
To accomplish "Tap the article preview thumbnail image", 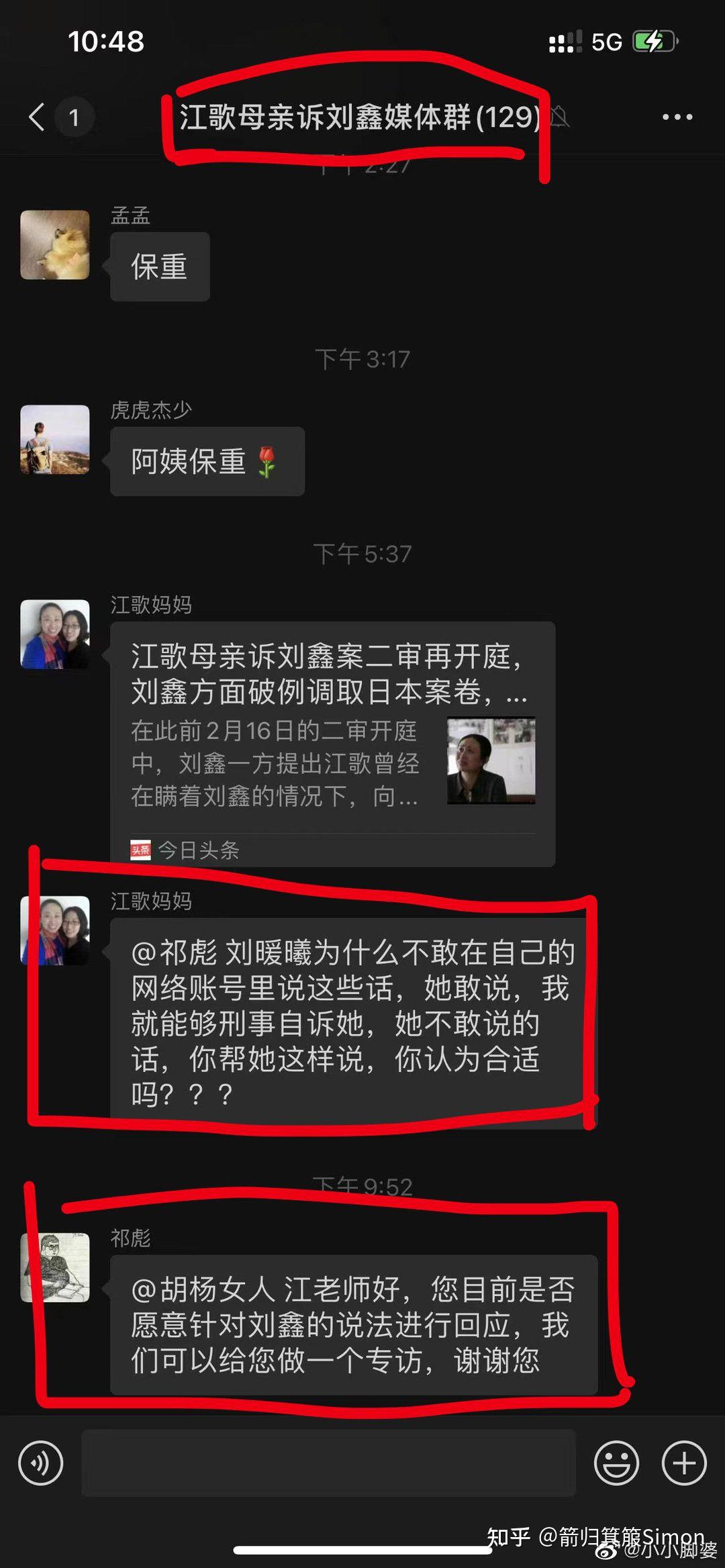I will [491, 760].
